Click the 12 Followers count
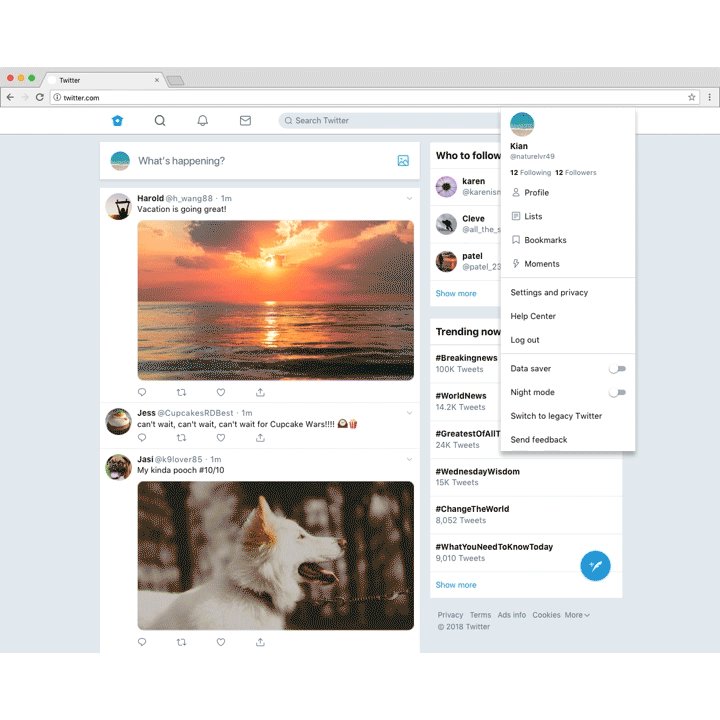The width and height of the screenshot is (720, 720). (x=576, y=173)
